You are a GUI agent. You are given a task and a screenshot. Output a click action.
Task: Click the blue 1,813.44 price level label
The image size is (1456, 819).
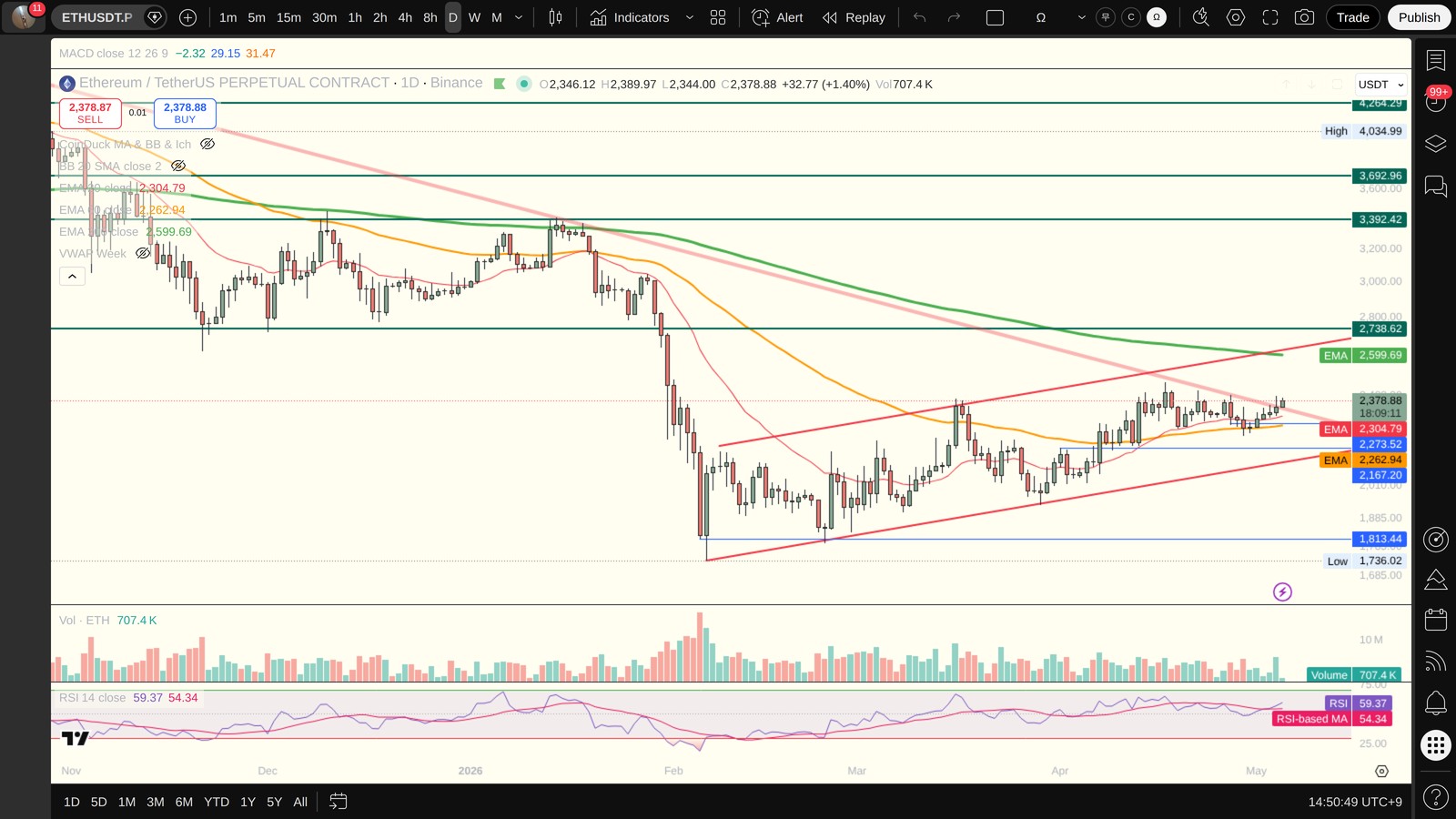coord(1380,539)
